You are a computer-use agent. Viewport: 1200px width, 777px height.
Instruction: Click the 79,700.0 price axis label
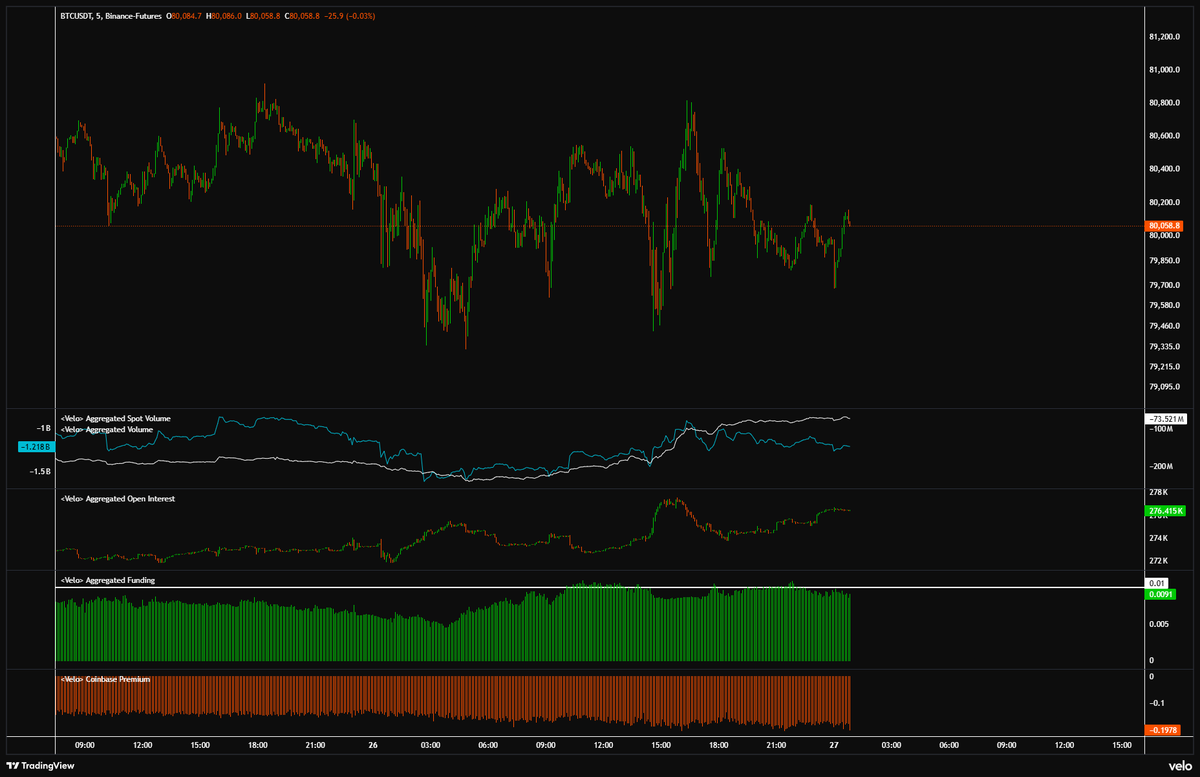[1166, 286]
